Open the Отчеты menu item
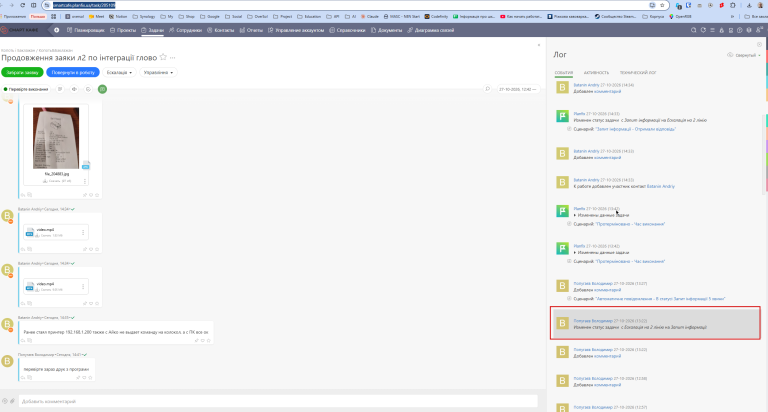Screen dimensions: 768x412 click(251, 30)
